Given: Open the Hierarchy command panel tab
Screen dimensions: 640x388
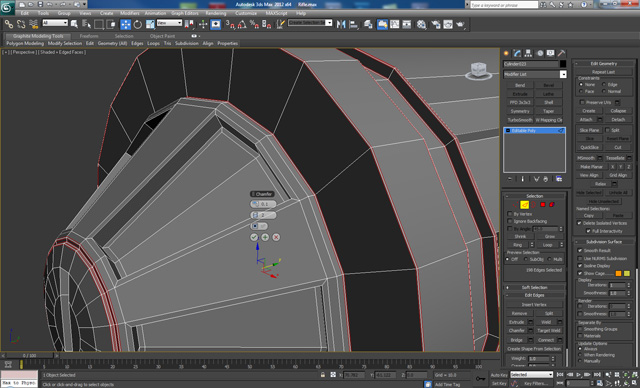Looking at the screenshot, I should (529, 53).
